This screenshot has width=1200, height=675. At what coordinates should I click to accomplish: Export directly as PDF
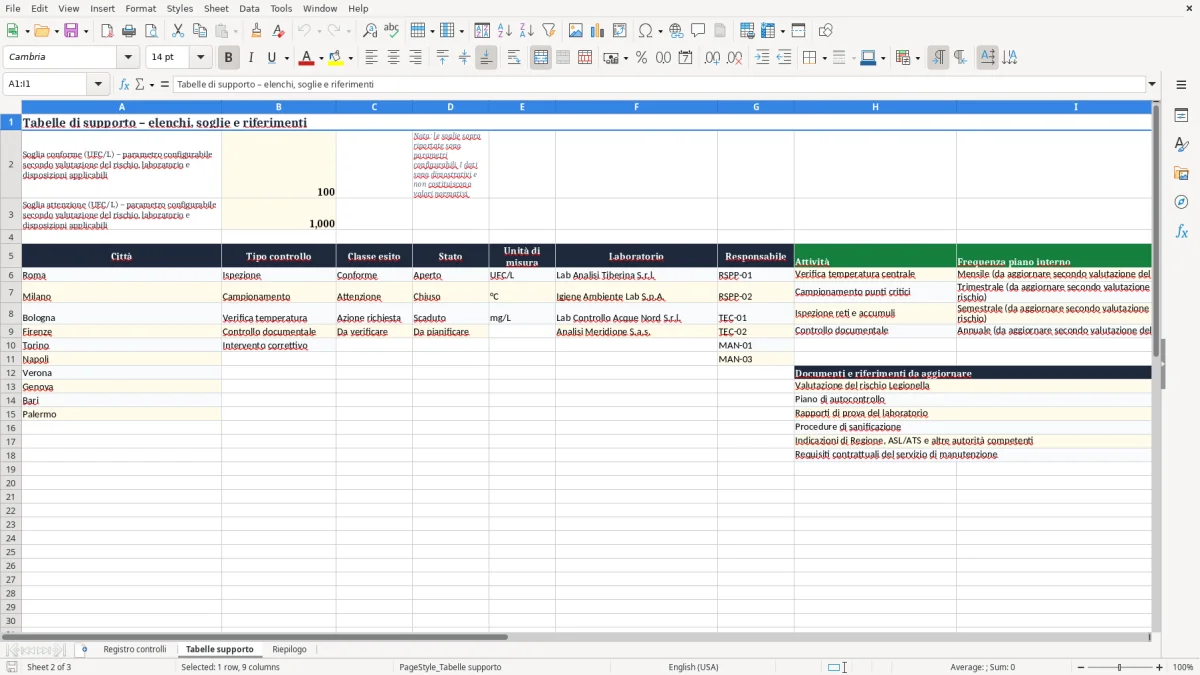point(107,31)
